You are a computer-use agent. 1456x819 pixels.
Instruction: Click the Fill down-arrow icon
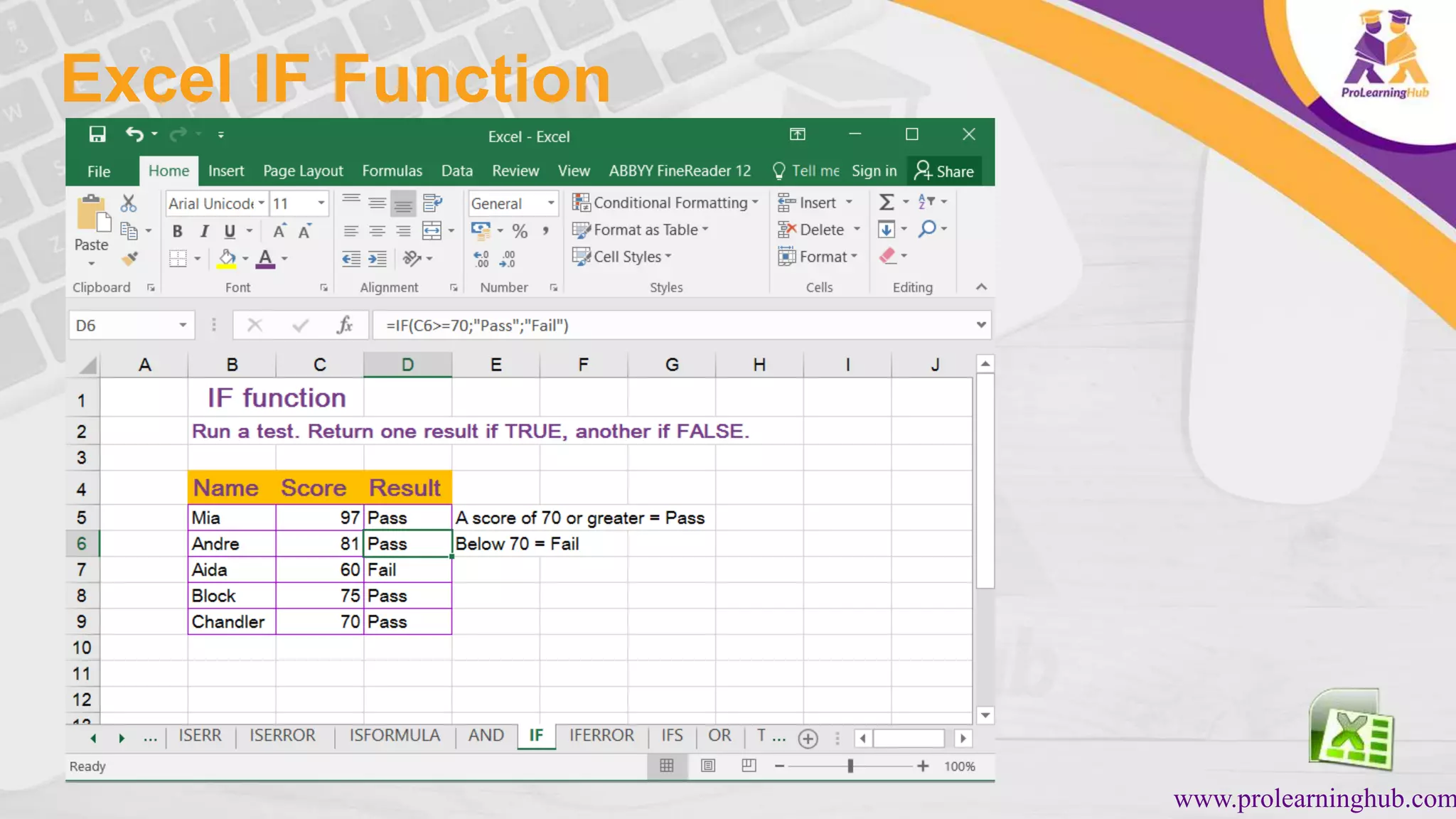tap(887, 229)
